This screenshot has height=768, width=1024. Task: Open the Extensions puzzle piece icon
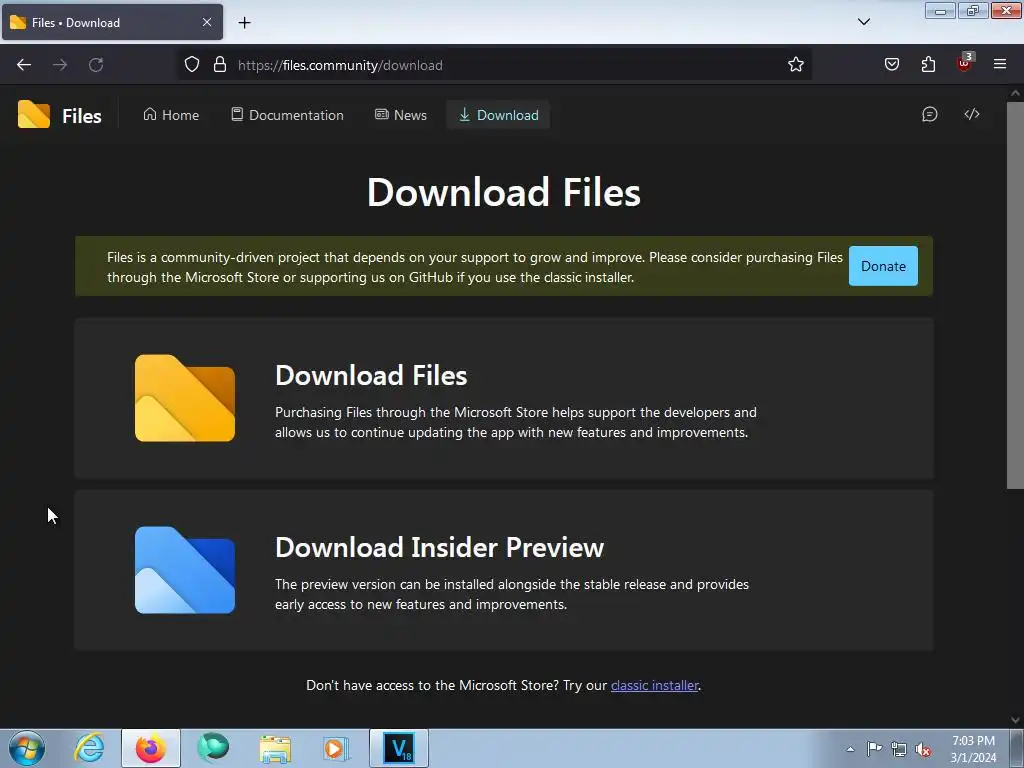click(928, 65)
